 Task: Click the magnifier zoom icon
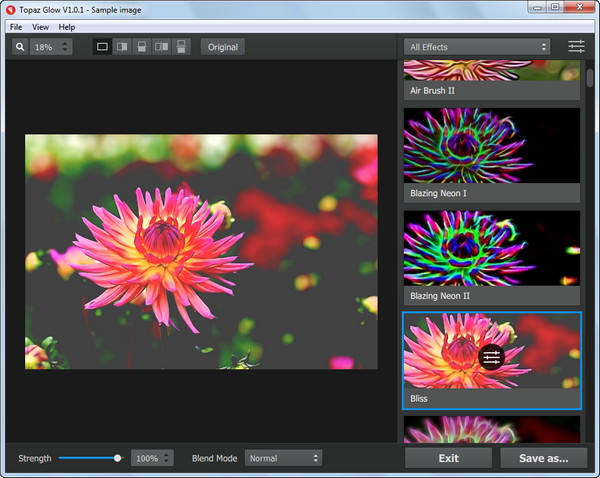point(20,47)
